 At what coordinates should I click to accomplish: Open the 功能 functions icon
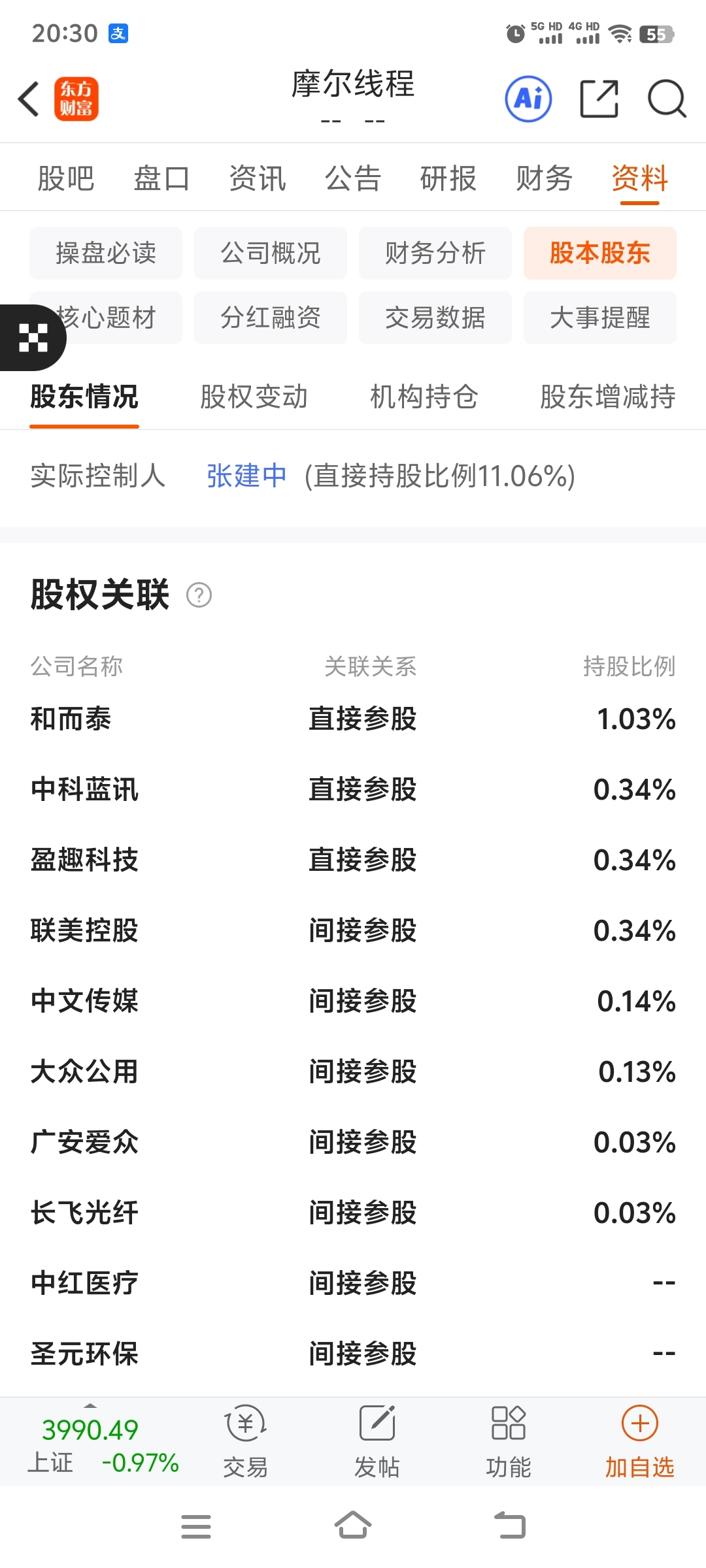click(508, 1423)
